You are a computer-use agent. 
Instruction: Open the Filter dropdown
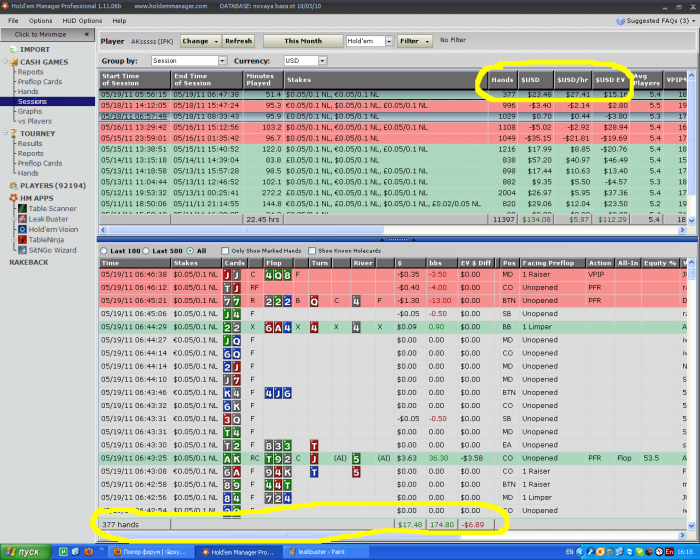[415, 41]
